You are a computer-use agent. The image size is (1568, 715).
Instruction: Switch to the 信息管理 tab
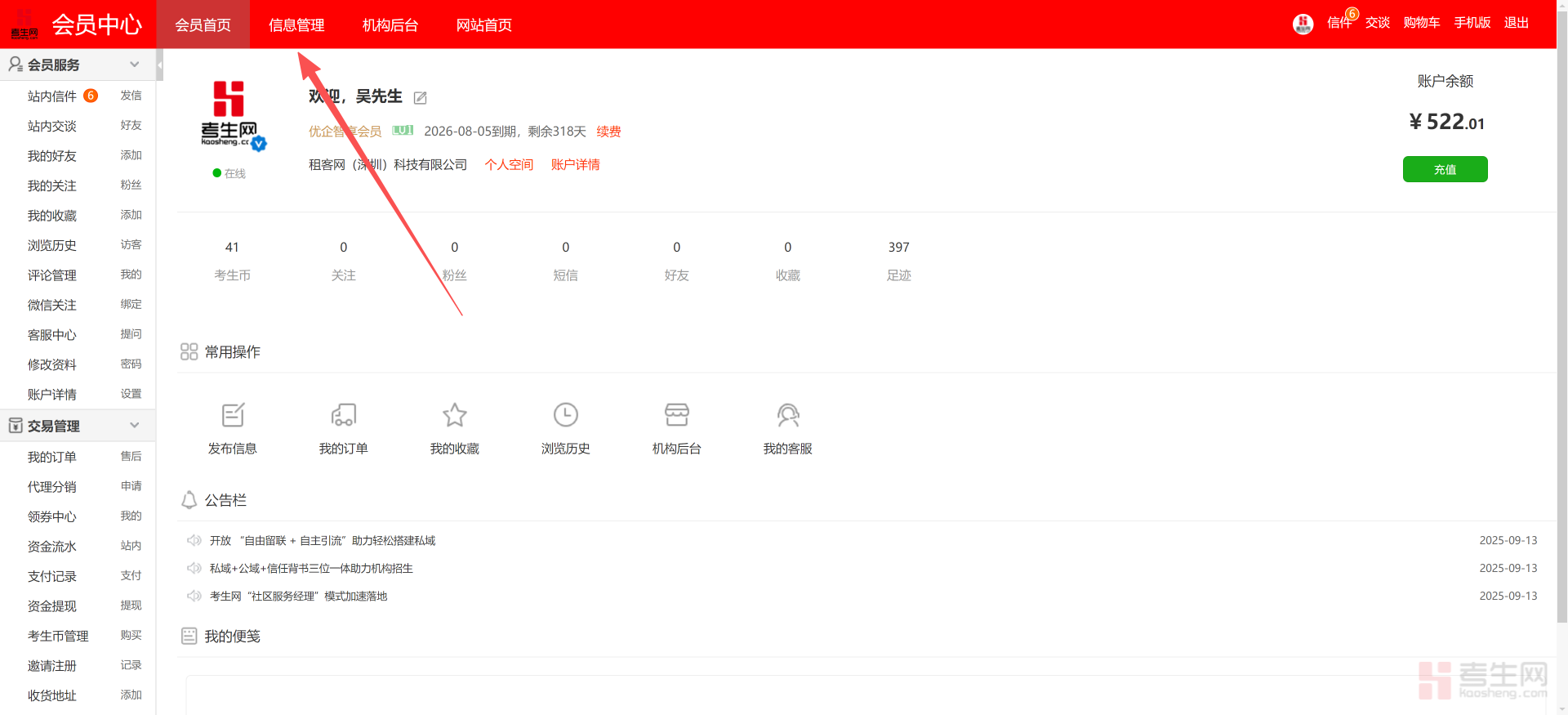296,25
